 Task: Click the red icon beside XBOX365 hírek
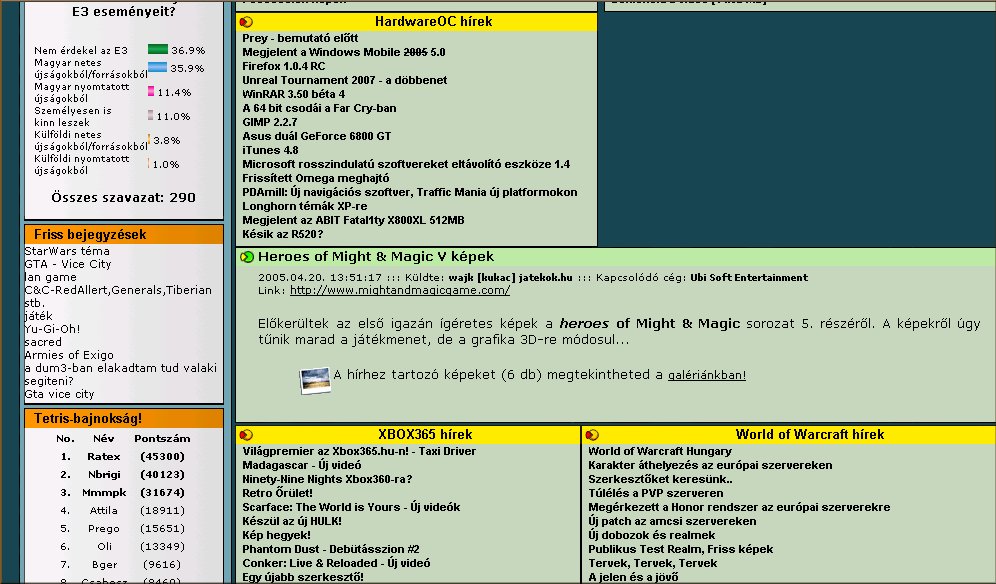[246, 435]
